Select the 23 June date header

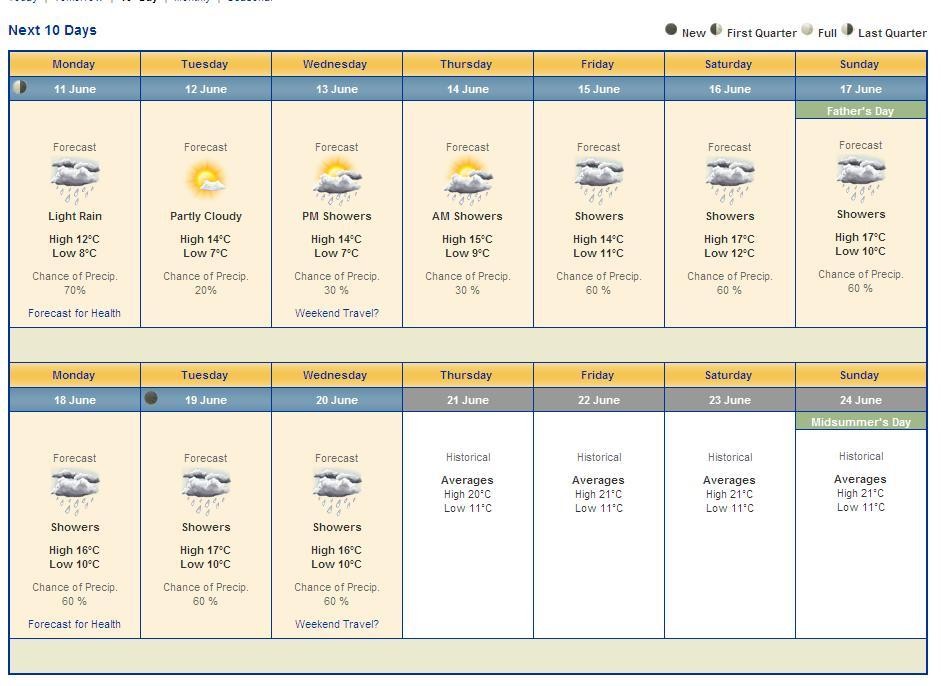coord(730,400)
